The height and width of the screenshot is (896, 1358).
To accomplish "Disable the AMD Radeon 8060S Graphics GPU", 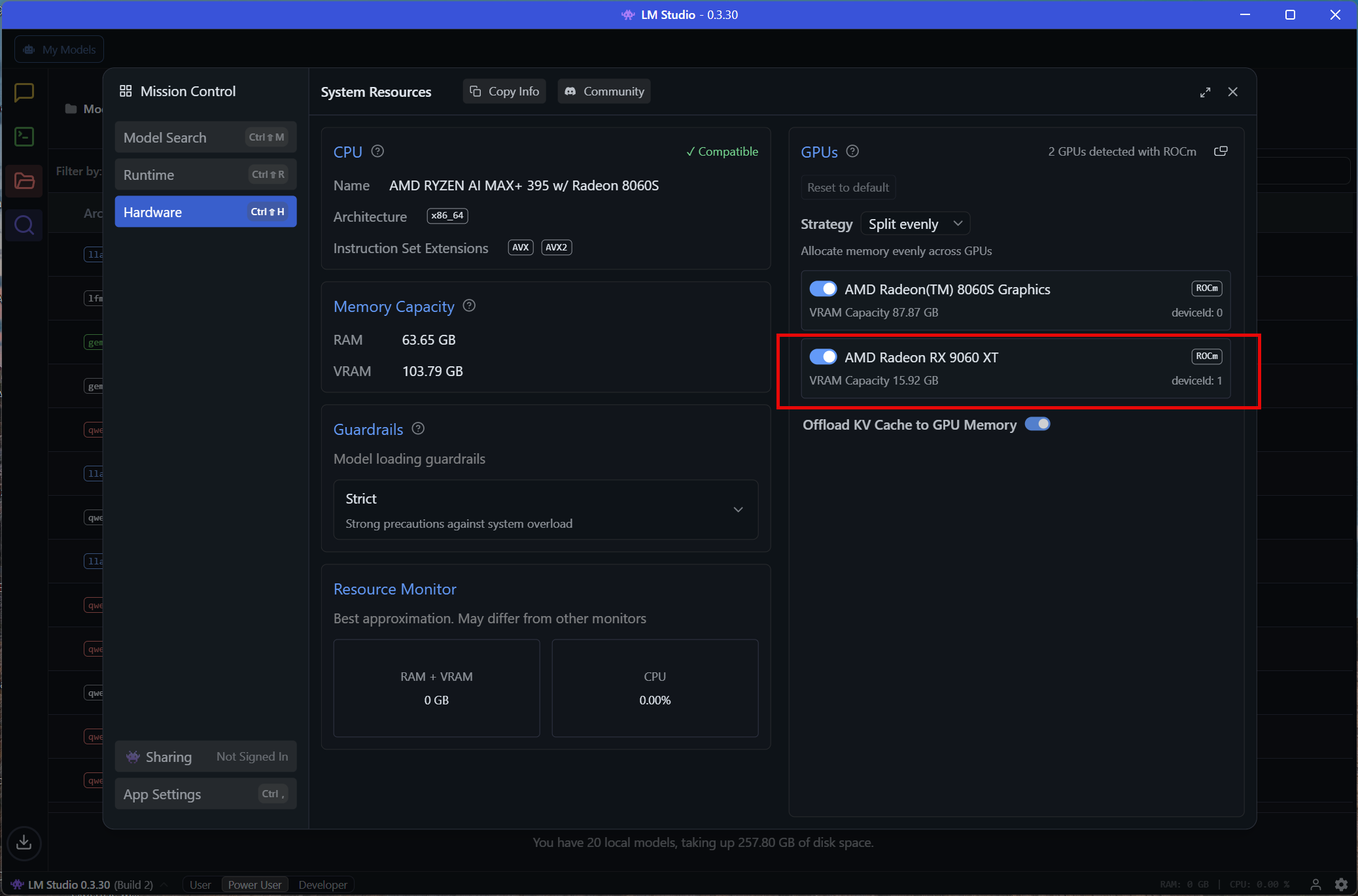I will click(x=823, y=288).
